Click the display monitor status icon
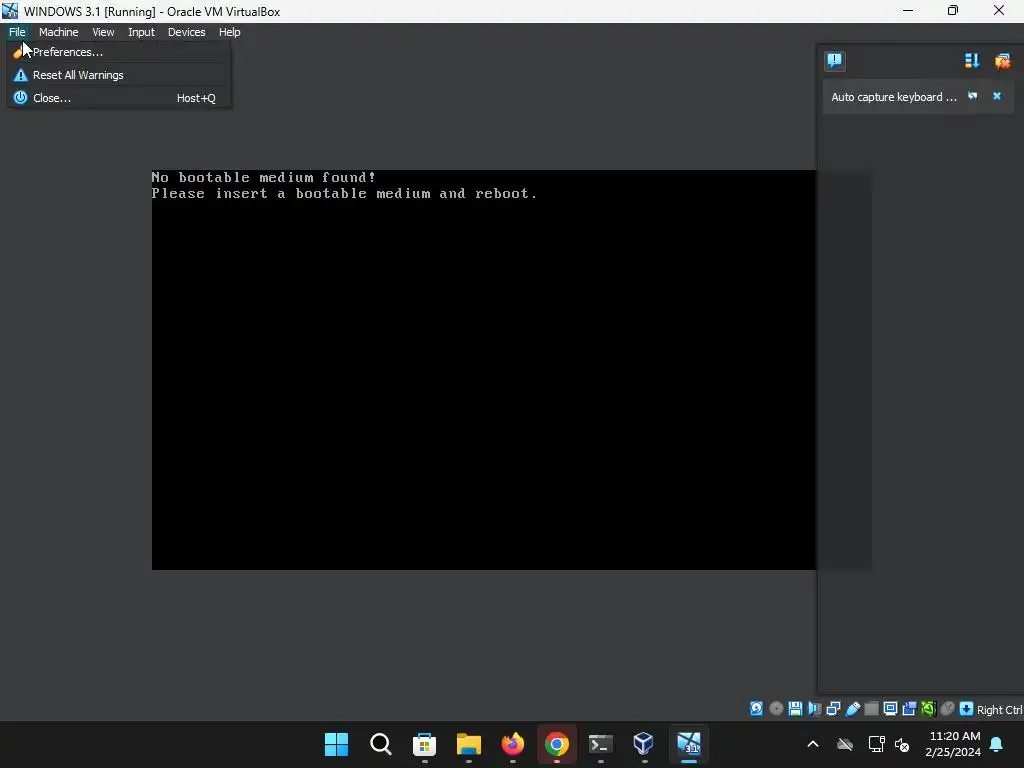The width and height of the screenshot is (1024, 768). tap(890, 709)
